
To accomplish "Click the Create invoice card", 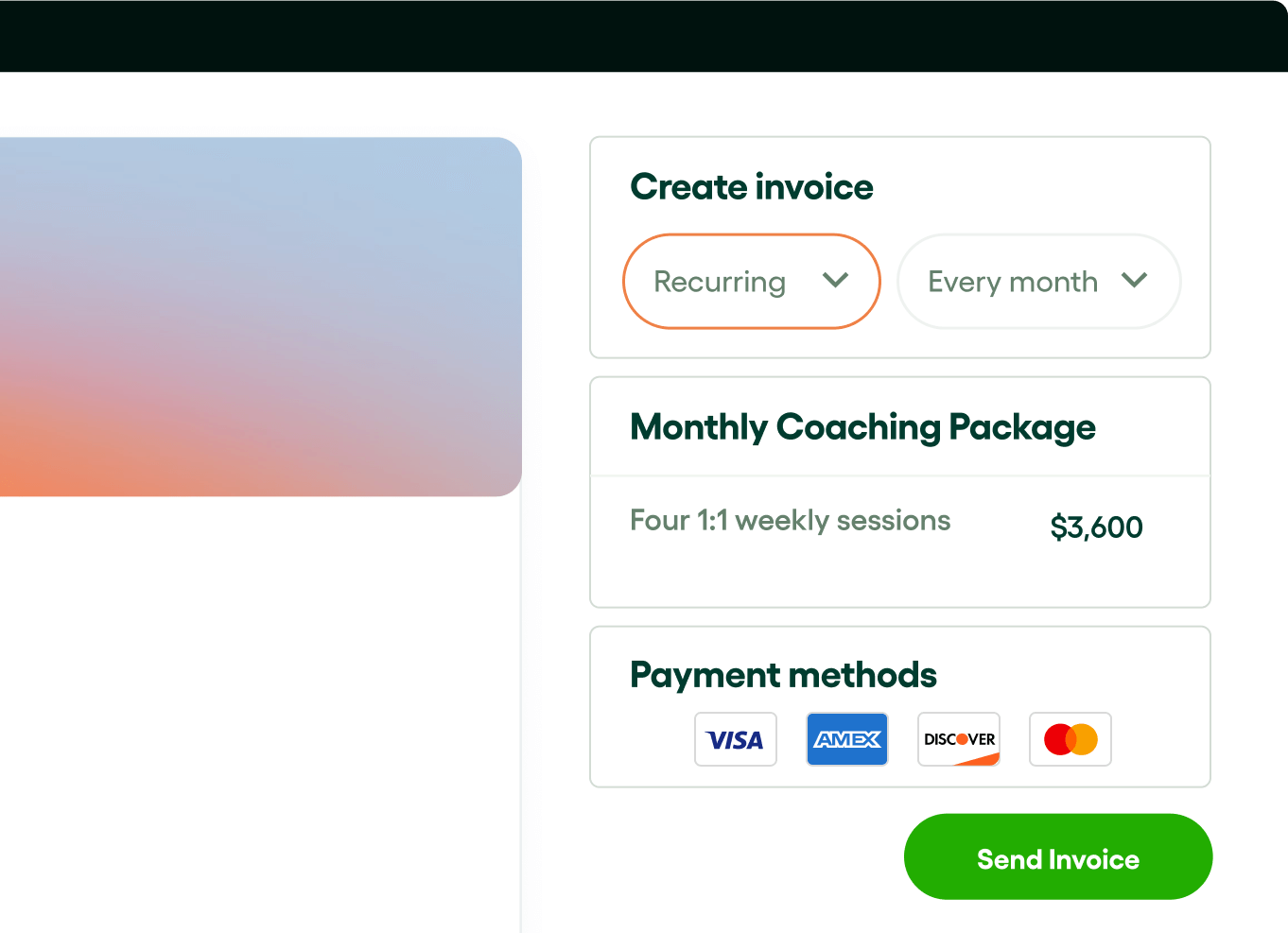I will [x=899, y=247].
